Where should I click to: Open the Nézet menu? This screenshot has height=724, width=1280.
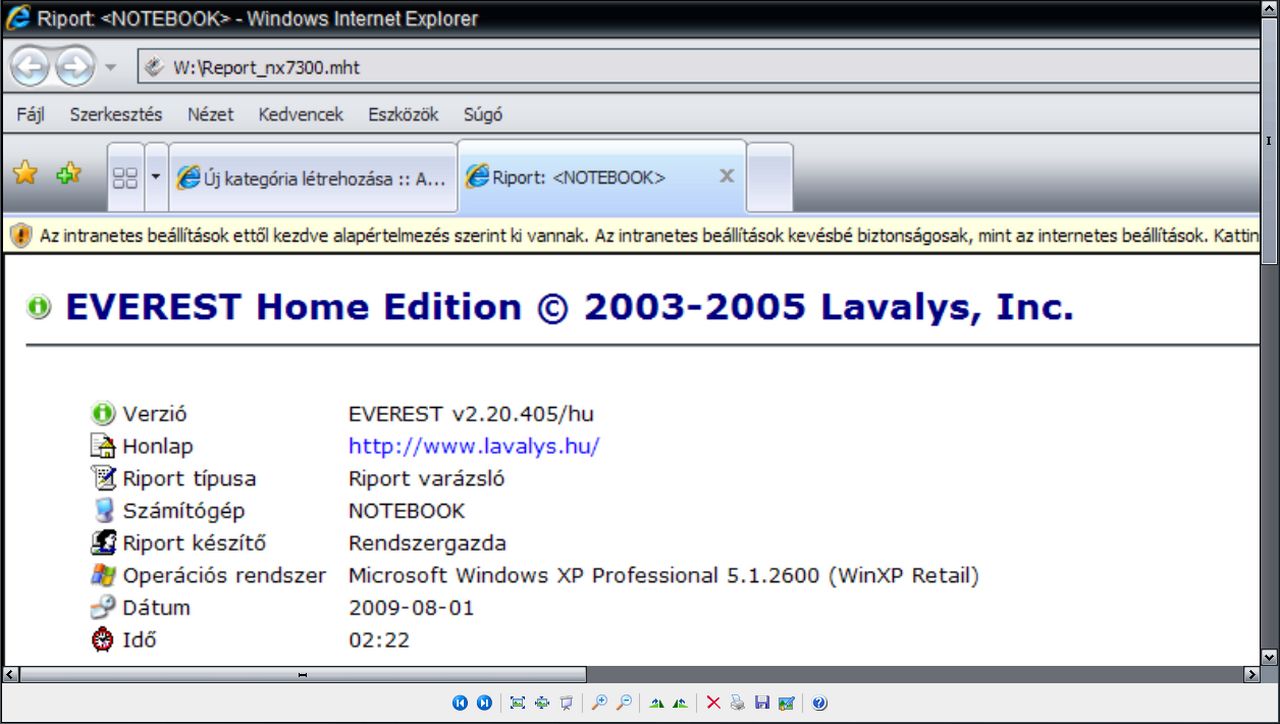211,115
